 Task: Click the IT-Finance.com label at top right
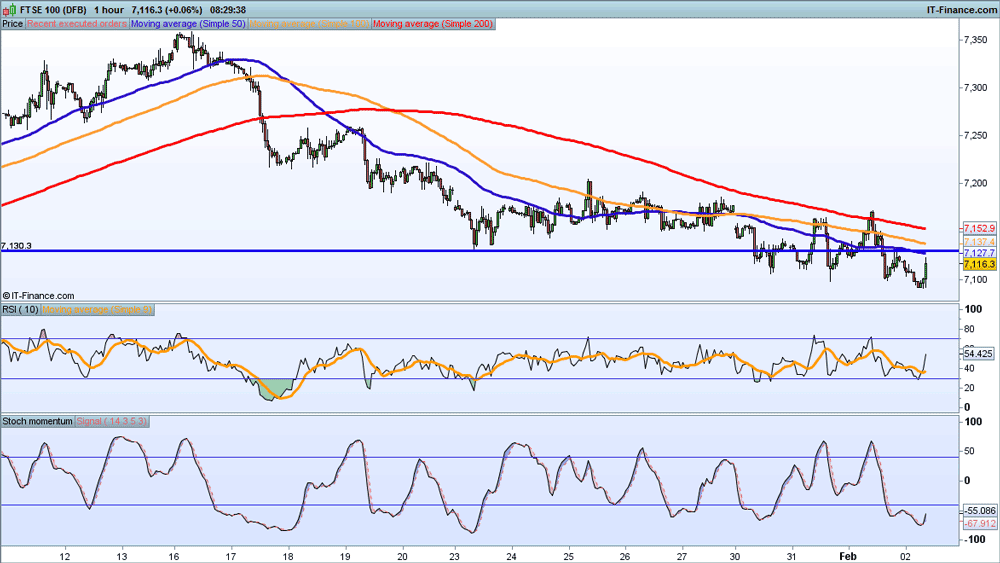(x=962, y=10)
